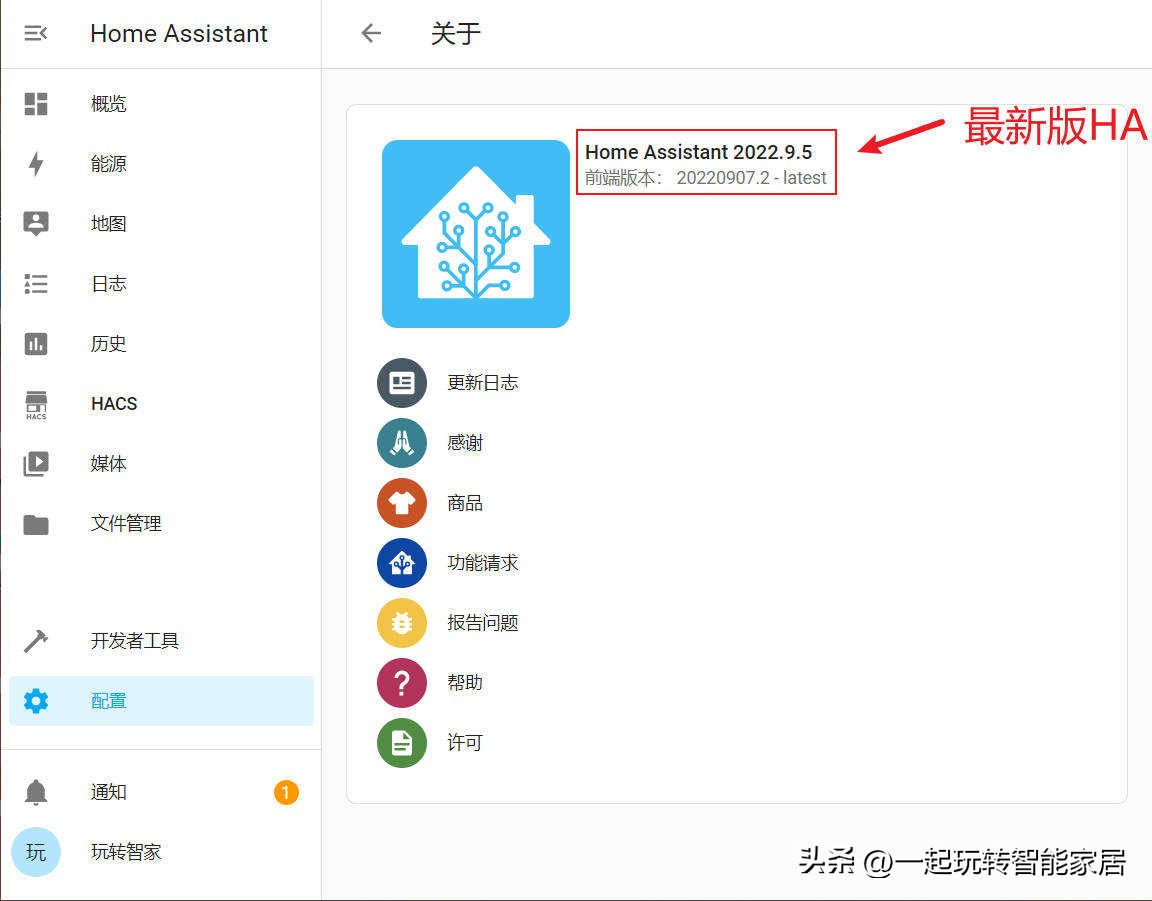Open the 概览 (Overview) dashboard icon

[35, 103]
